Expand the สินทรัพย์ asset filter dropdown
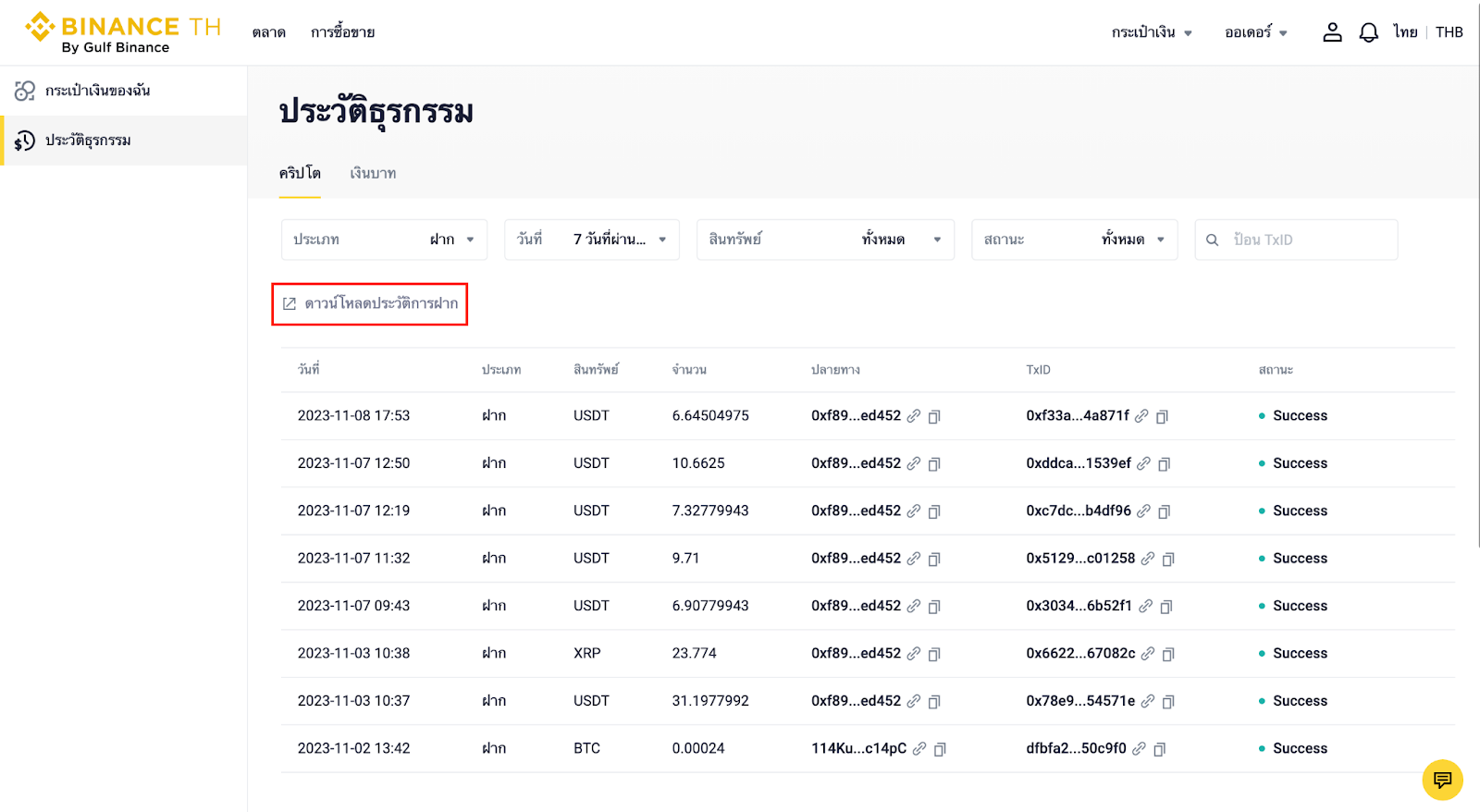 (x=824, y=240)
